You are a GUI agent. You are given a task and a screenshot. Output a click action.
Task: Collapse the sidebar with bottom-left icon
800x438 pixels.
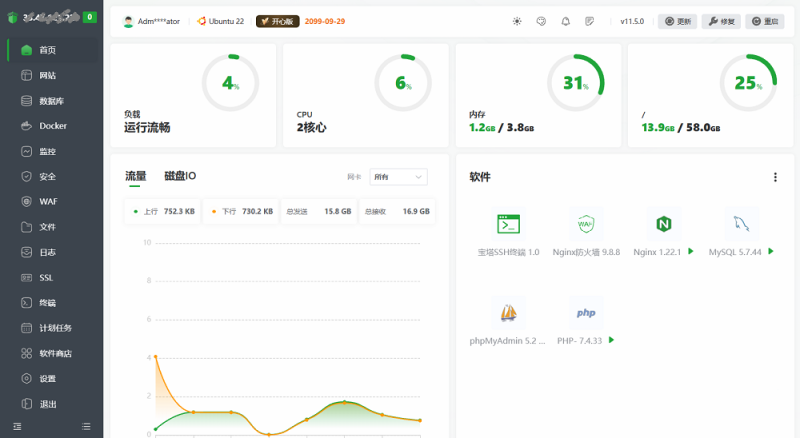point(17,426)
